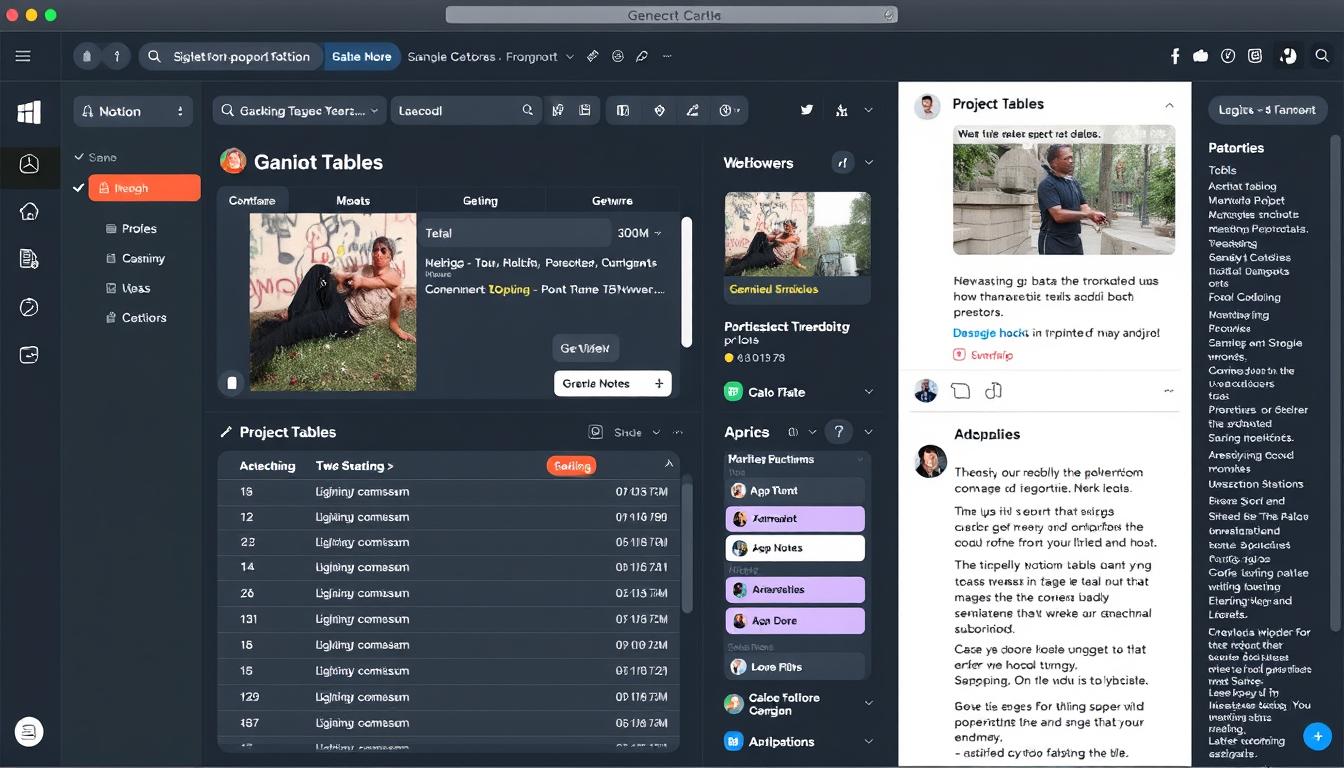The width and height of the screenshot is (1344, 768).
Task: Switch to the Contfare tab
Action: pos(252,201)
